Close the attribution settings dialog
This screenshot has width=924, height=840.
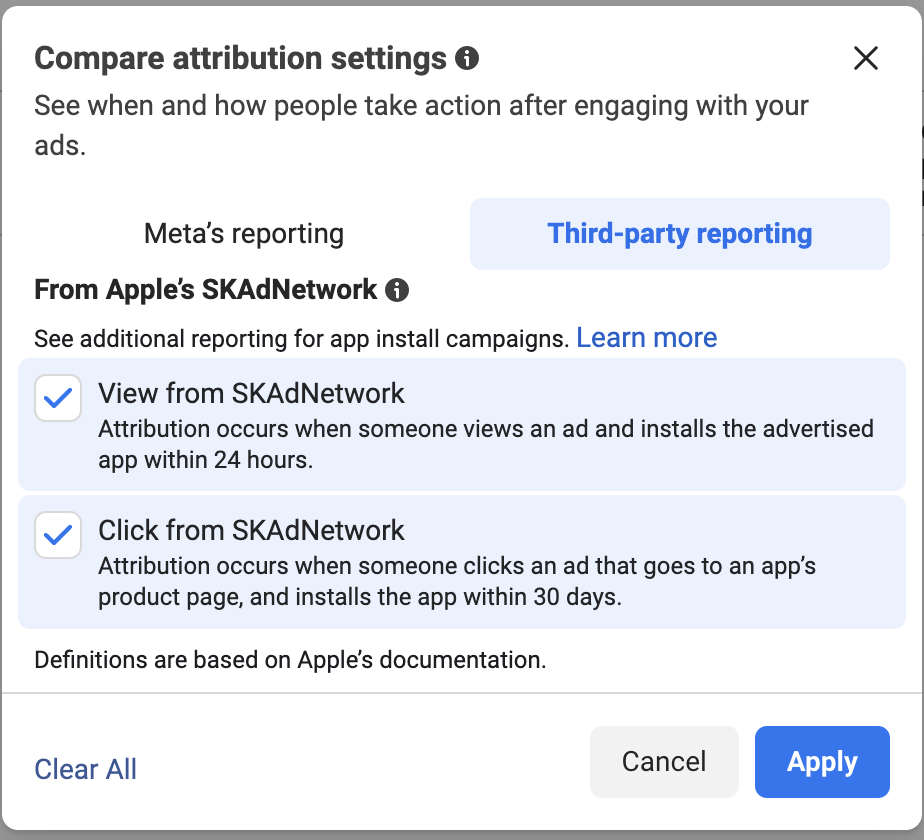(x=866, y=58)
